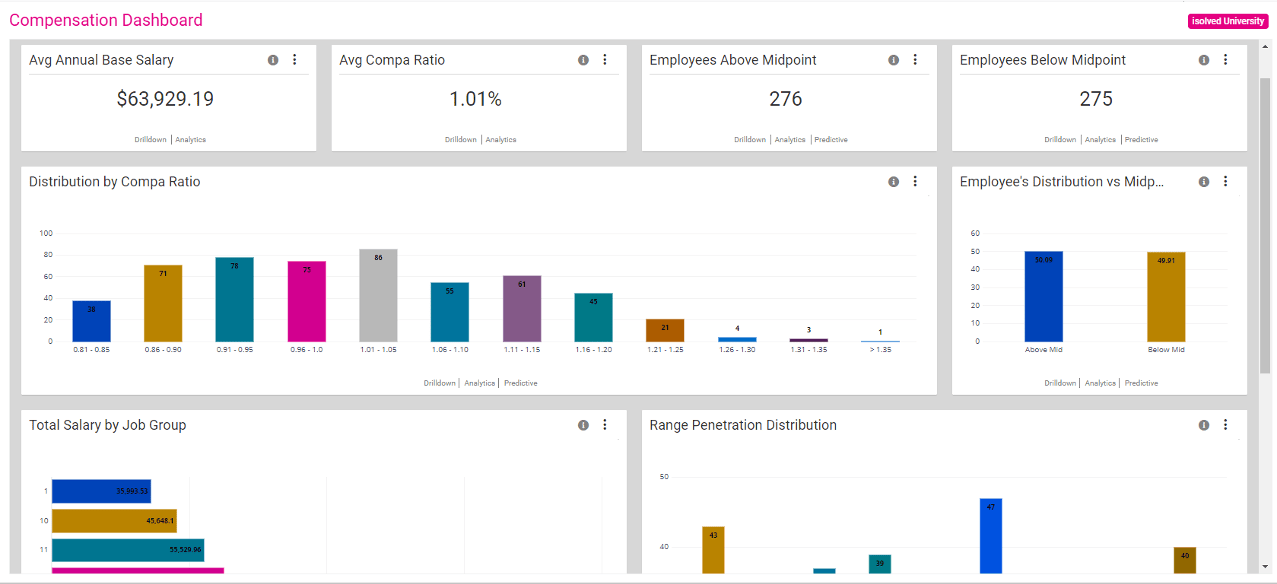Select the 1.21 - 1.25 bar

[x=665, y=331]
